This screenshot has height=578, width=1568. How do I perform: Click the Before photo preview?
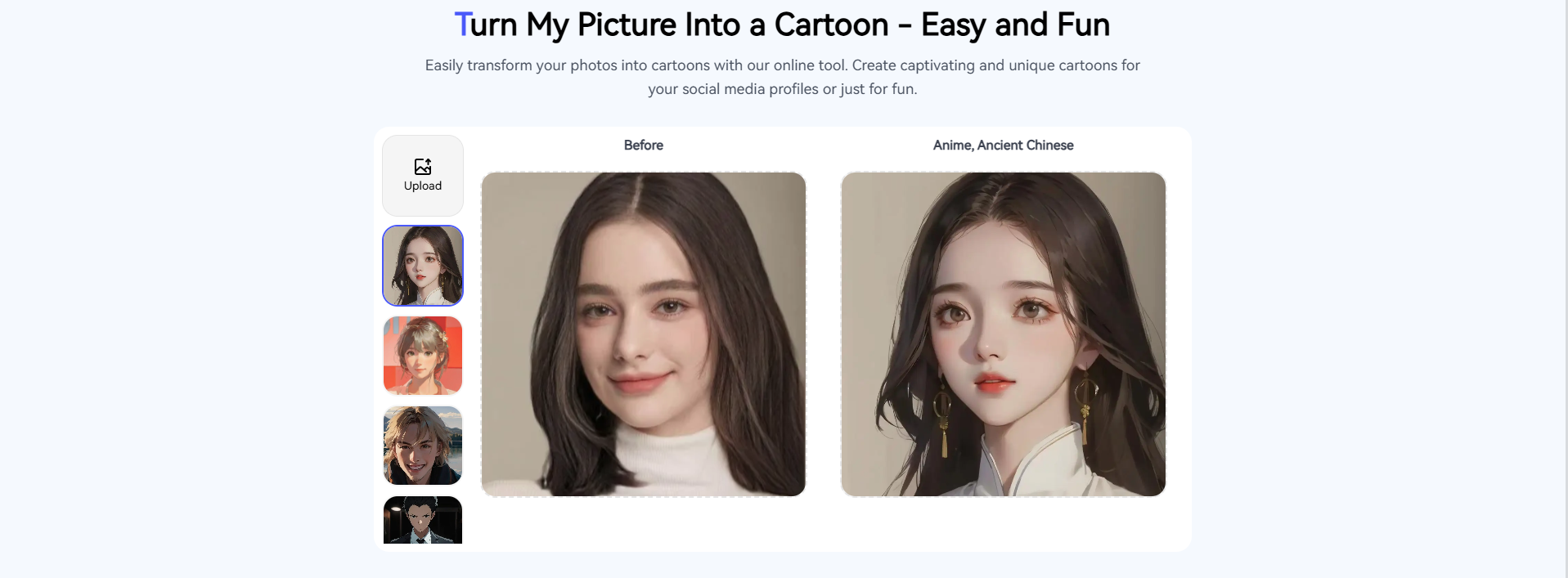(644, 334)
